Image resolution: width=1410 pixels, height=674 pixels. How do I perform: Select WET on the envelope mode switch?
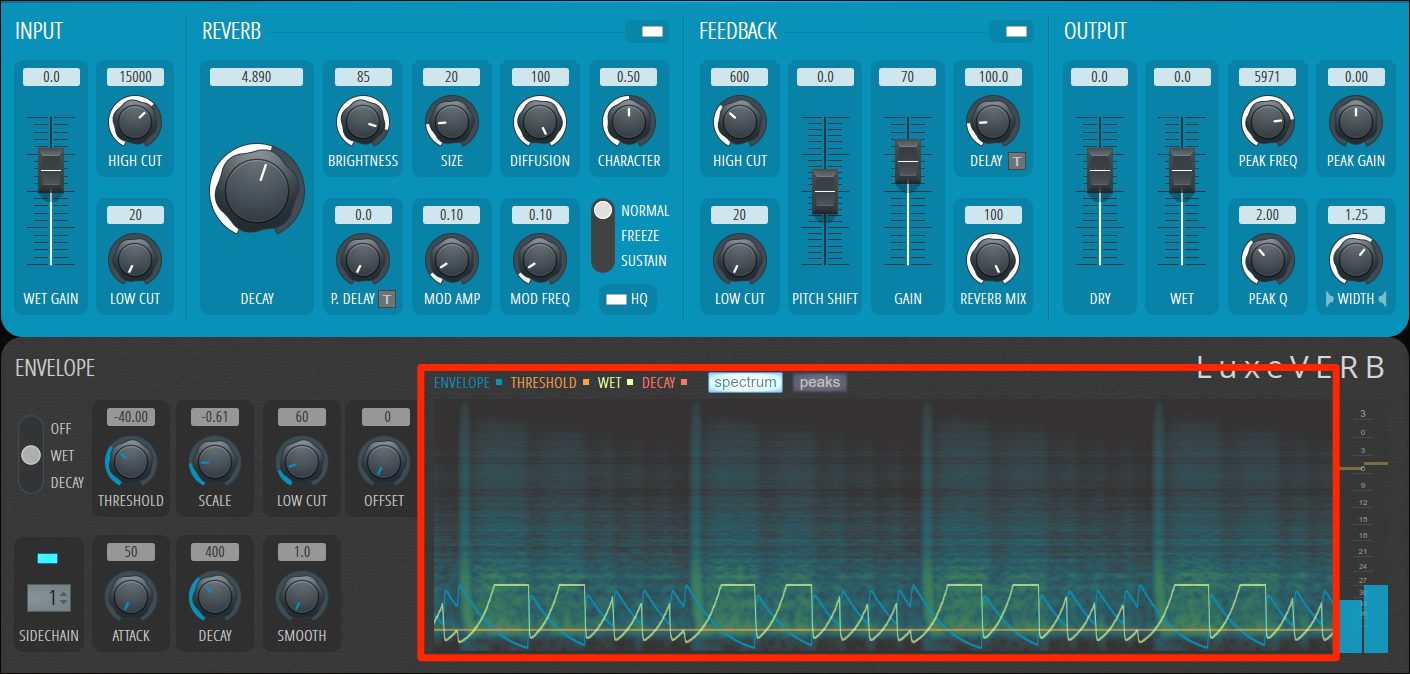click(62, 455)
